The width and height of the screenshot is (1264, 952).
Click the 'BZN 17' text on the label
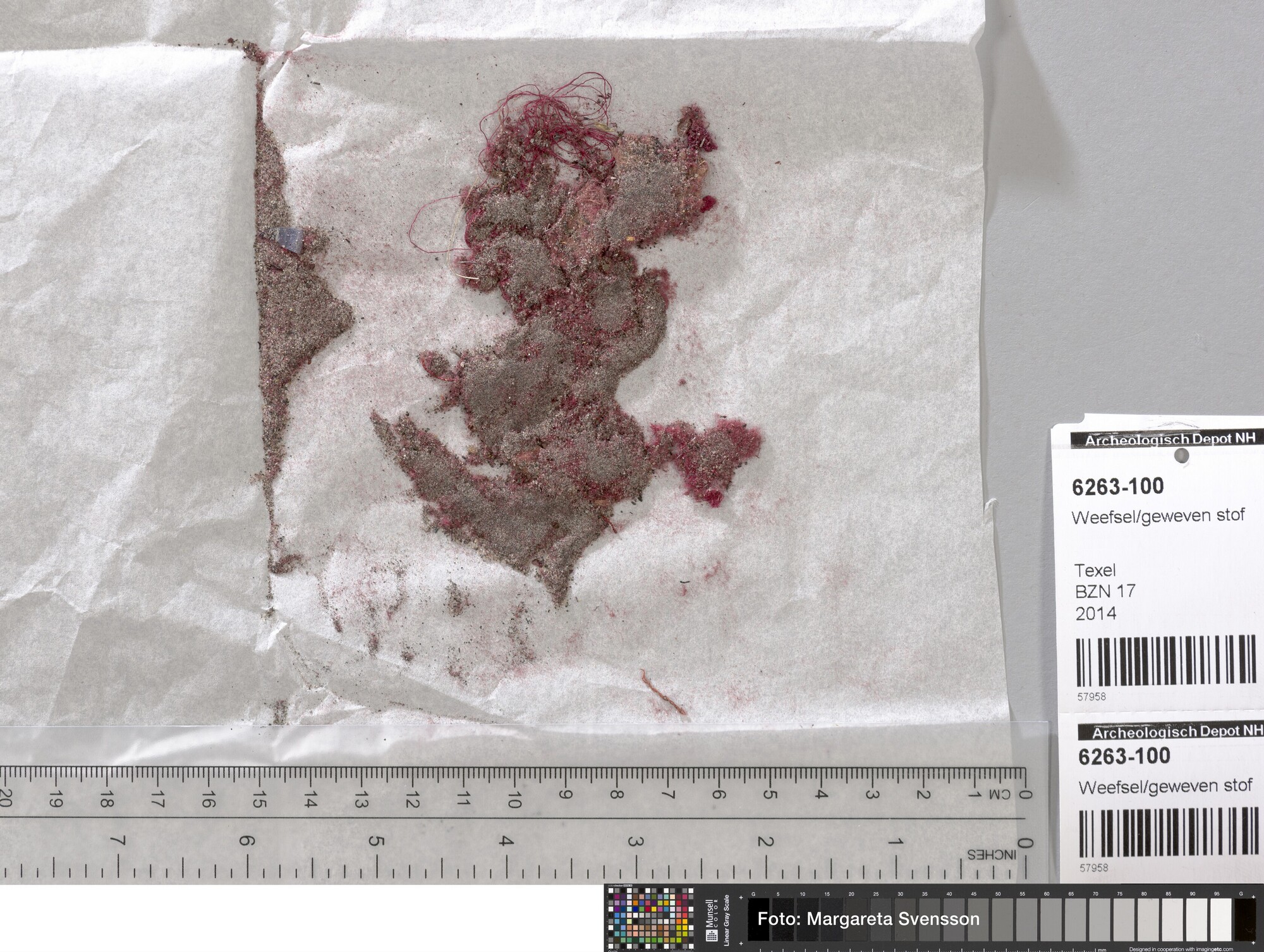click(x=1105, y=591)
